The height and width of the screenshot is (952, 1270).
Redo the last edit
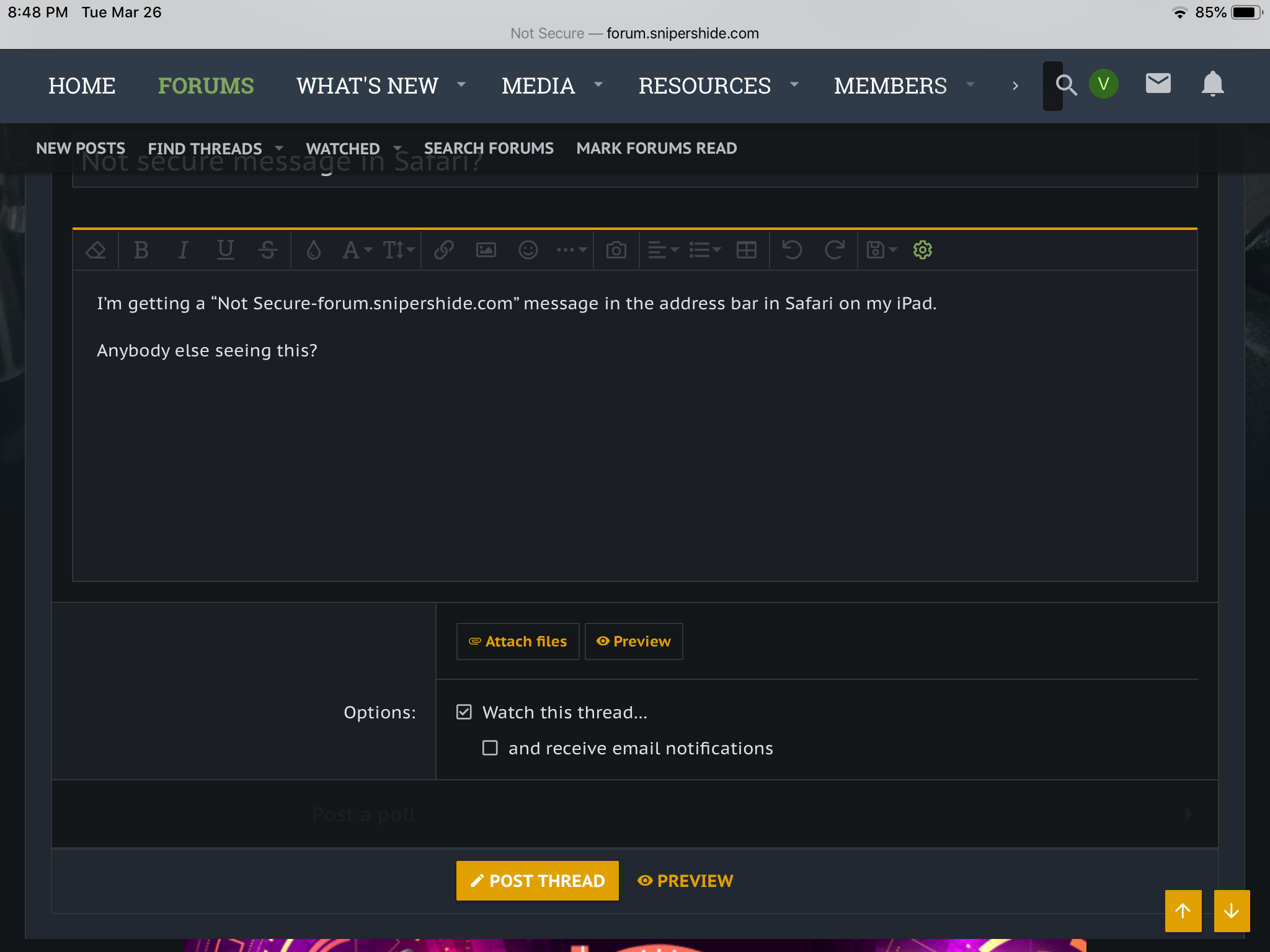835,250
